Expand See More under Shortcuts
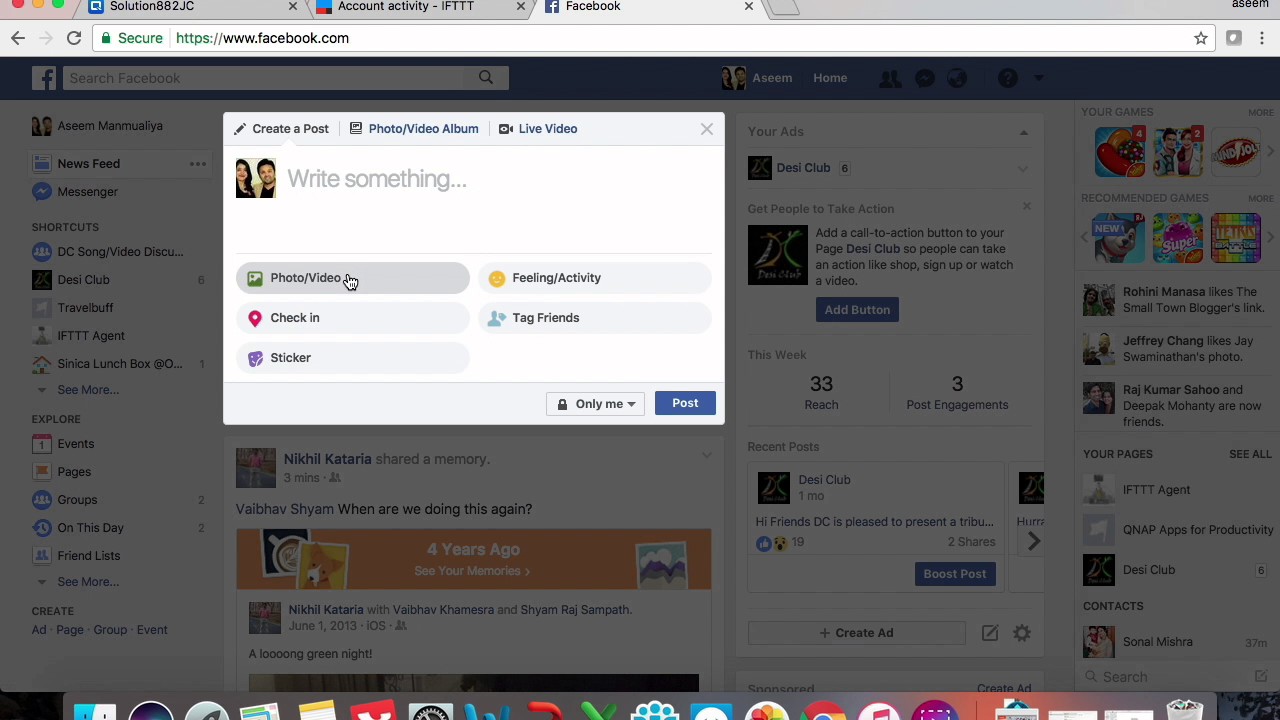Screen dimensions: 1280x720 click(x=87, y=390)
